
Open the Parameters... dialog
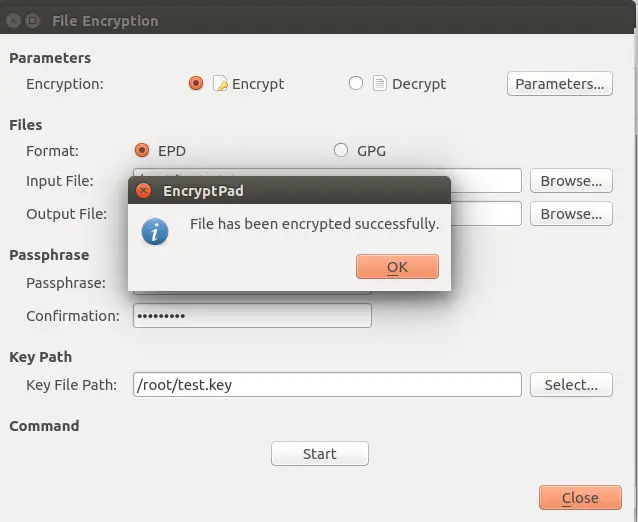[559, 84]
